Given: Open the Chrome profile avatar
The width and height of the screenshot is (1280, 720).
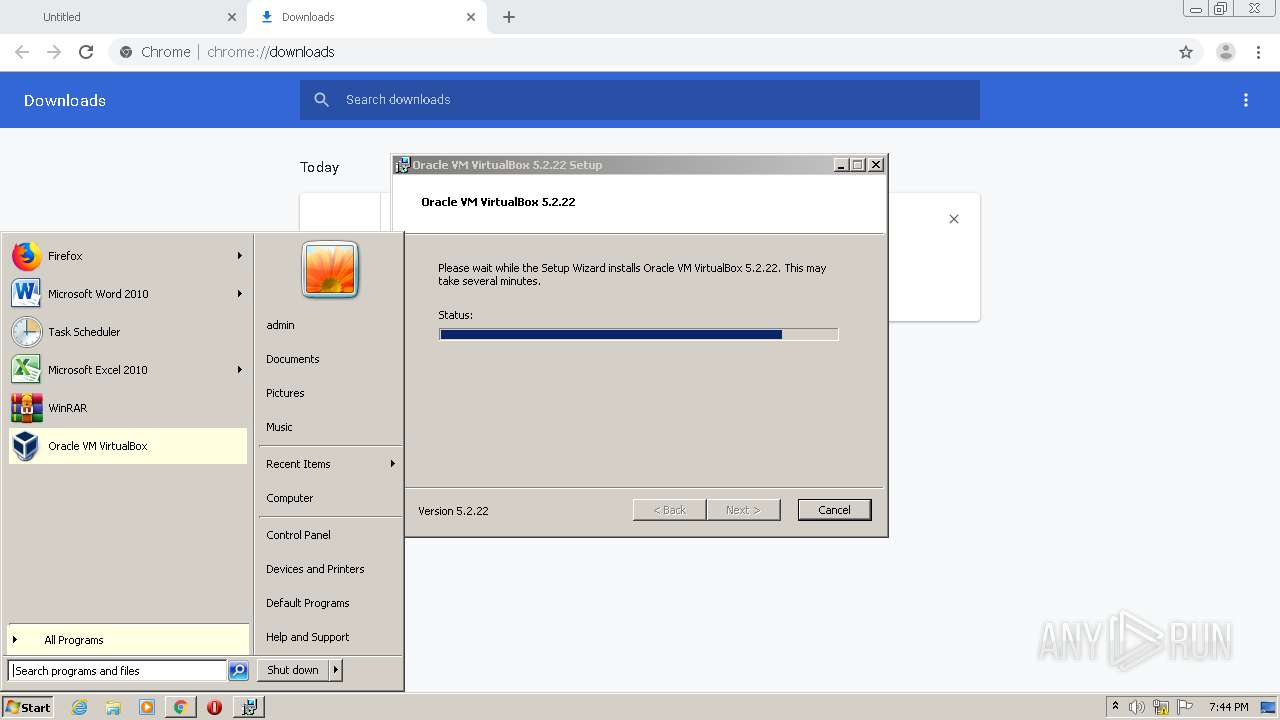Looking at the screenshot, I should tap(1226, 52).
